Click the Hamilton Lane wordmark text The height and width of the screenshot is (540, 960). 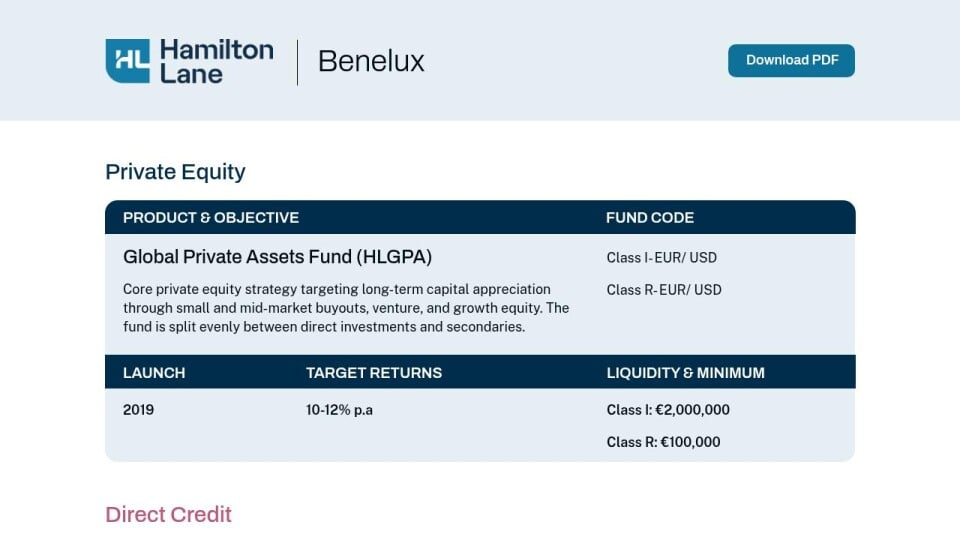pos(217,61)
